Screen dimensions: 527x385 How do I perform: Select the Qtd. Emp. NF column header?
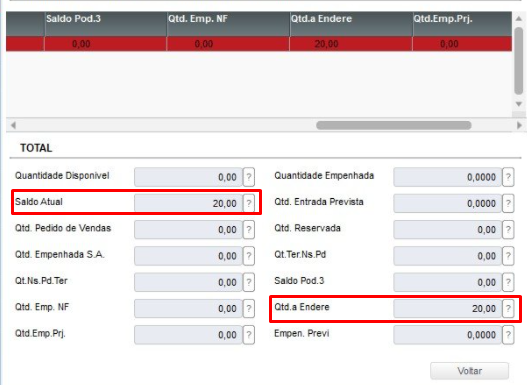[228, 24]
